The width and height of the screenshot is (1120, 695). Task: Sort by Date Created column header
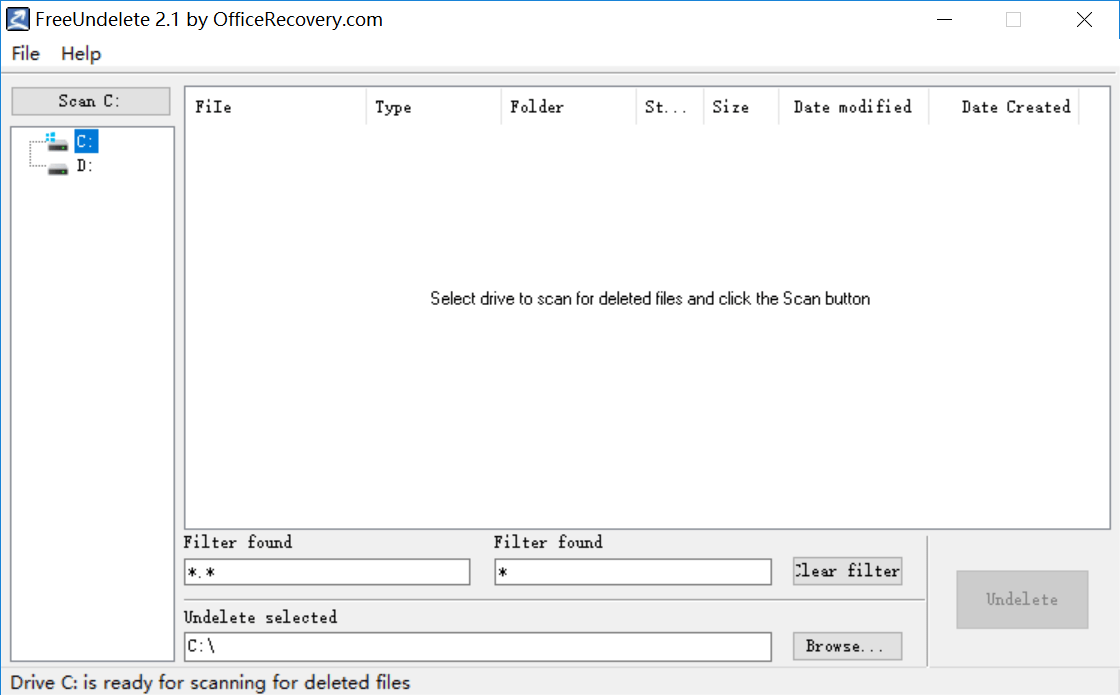pos(1004,107)
